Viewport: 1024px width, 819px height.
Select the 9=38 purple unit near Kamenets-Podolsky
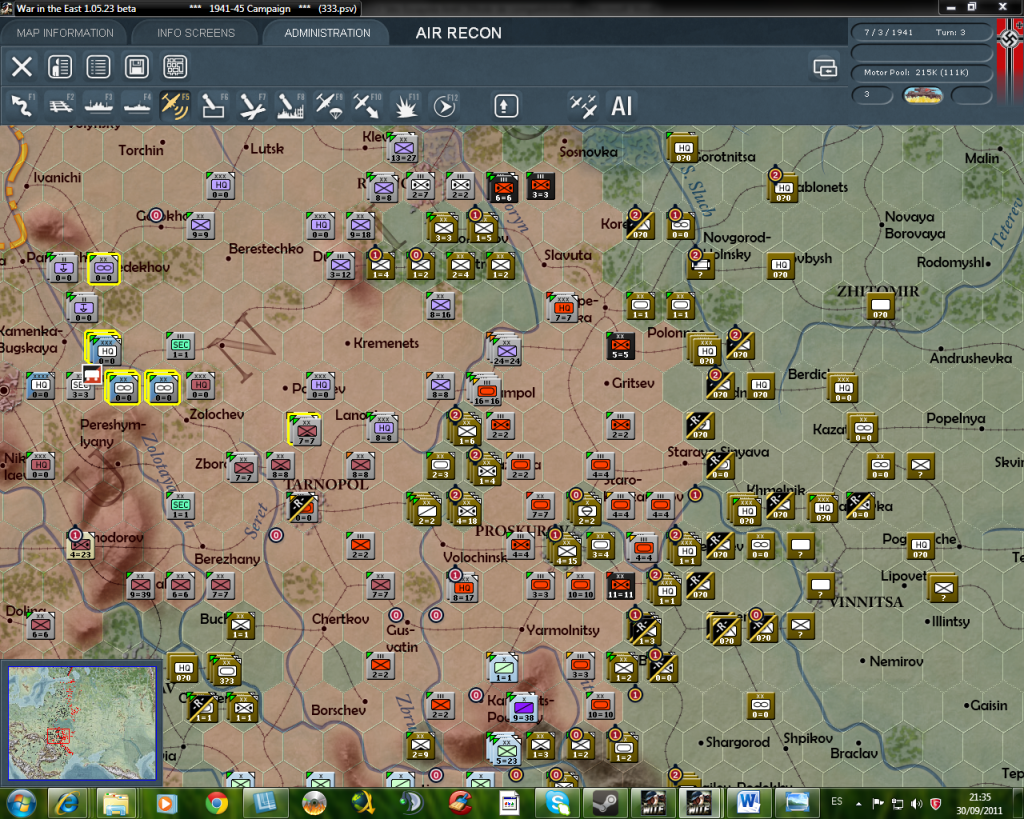tap(522, 709)
